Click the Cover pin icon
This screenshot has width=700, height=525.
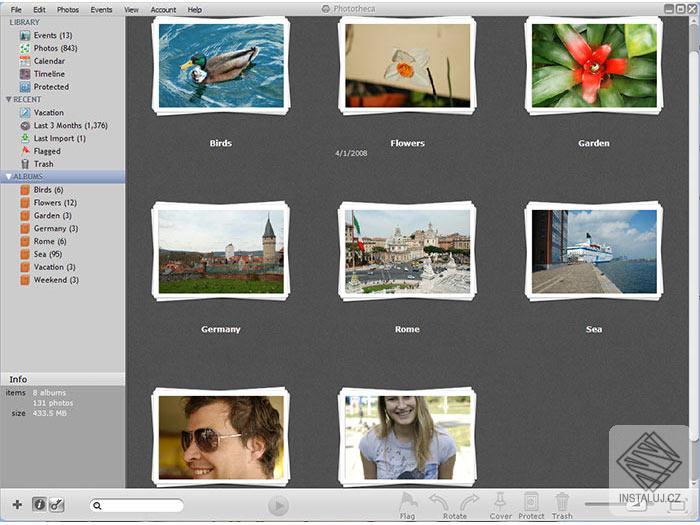501,502
